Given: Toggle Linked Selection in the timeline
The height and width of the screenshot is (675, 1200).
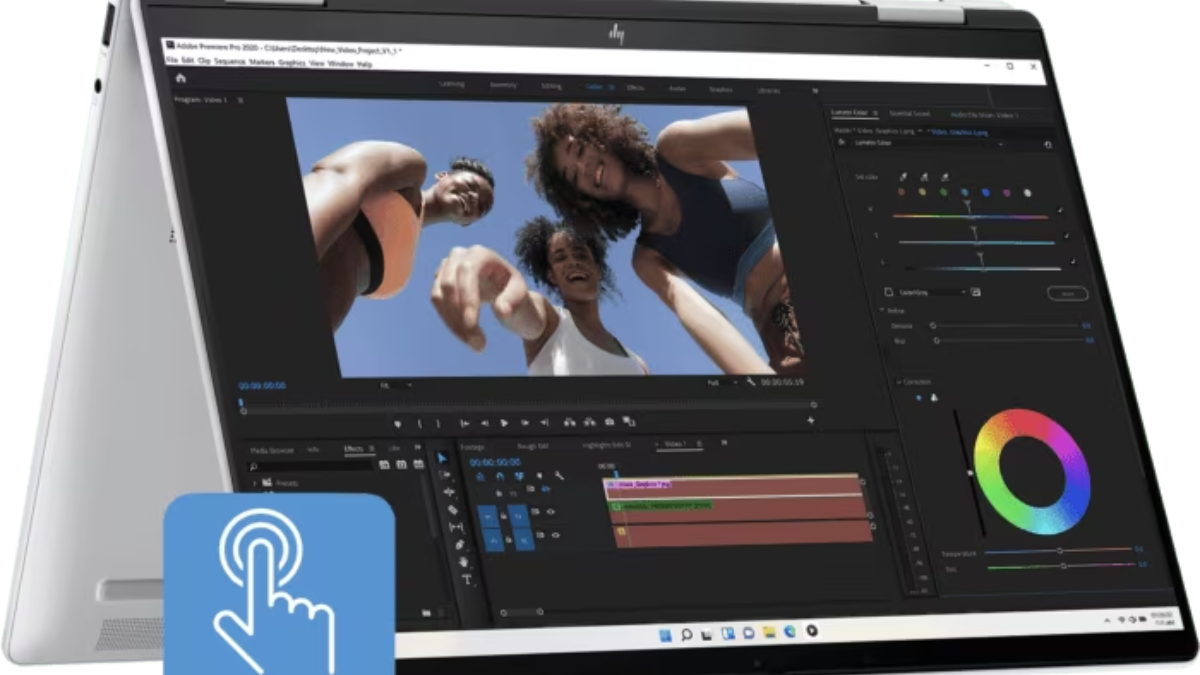Looking at the screenshot, I should [x=517, y=476].
